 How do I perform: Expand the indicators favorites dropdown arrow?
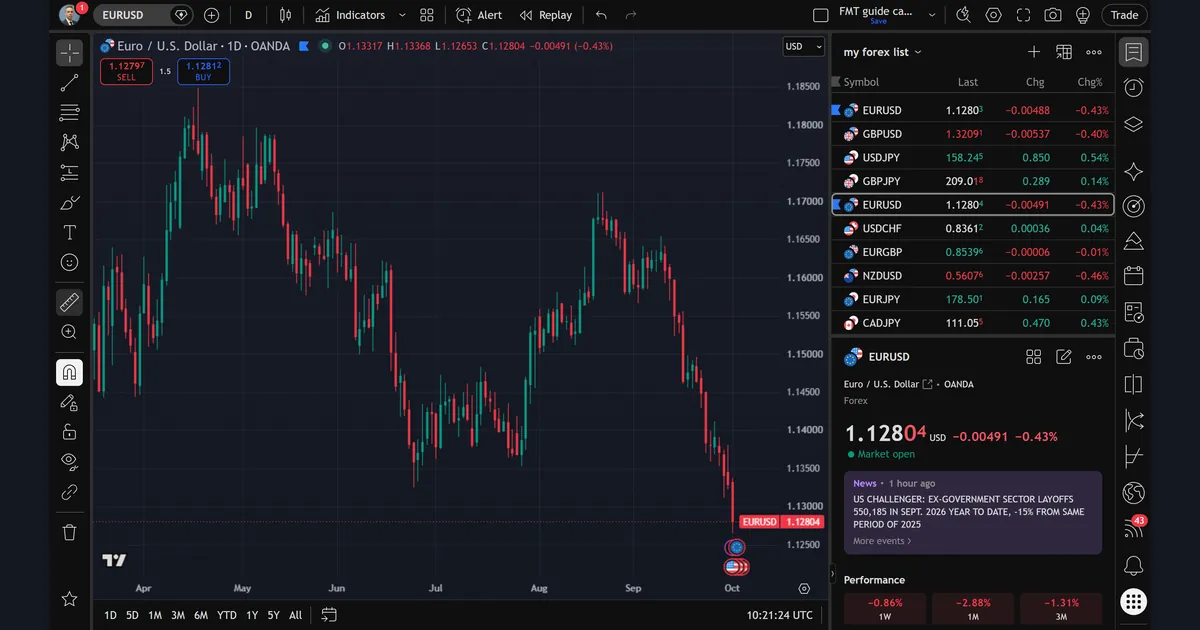coord(402,15)
